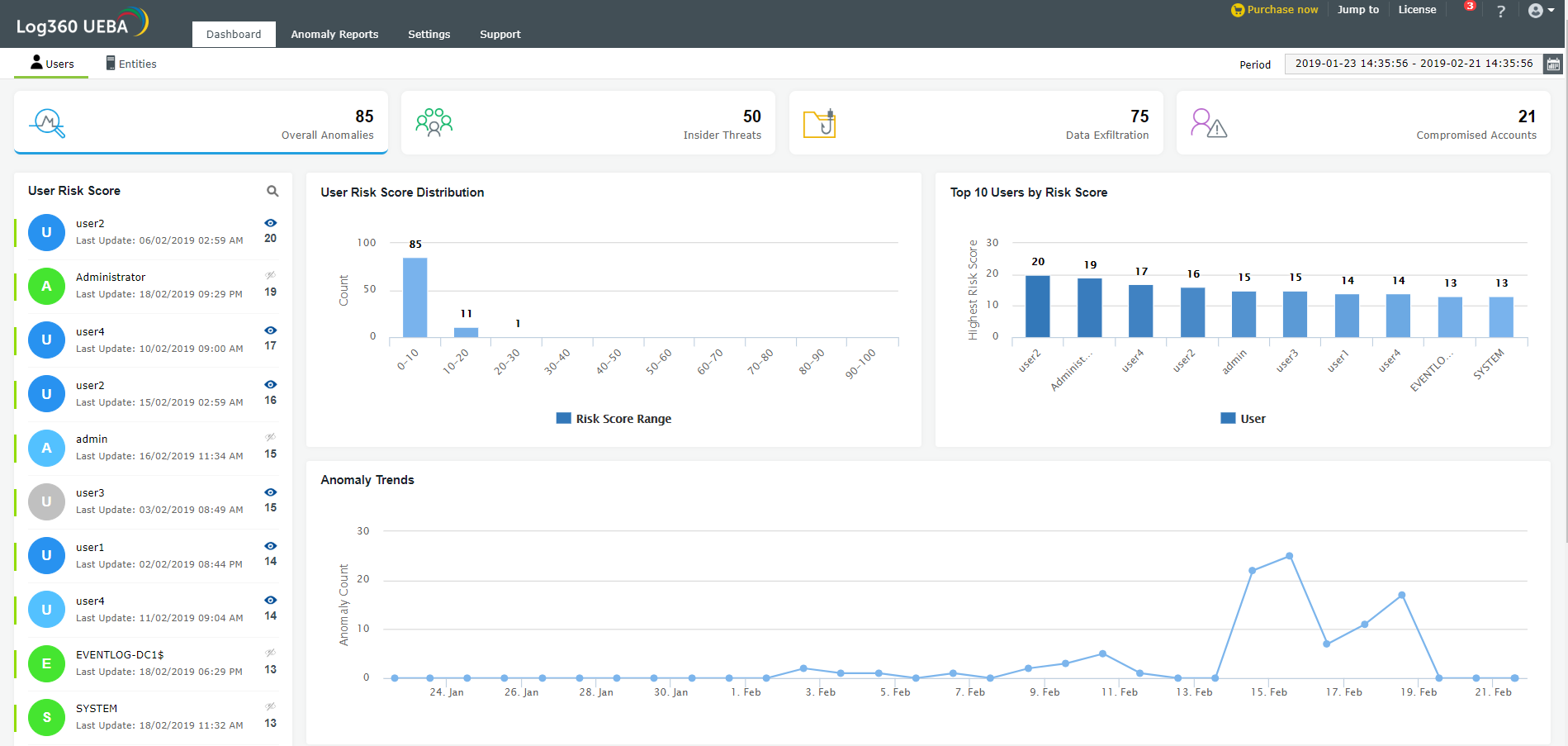Click the User Risk Score search icon
This screenshot has height=746, width=1568.
[272, 191]
